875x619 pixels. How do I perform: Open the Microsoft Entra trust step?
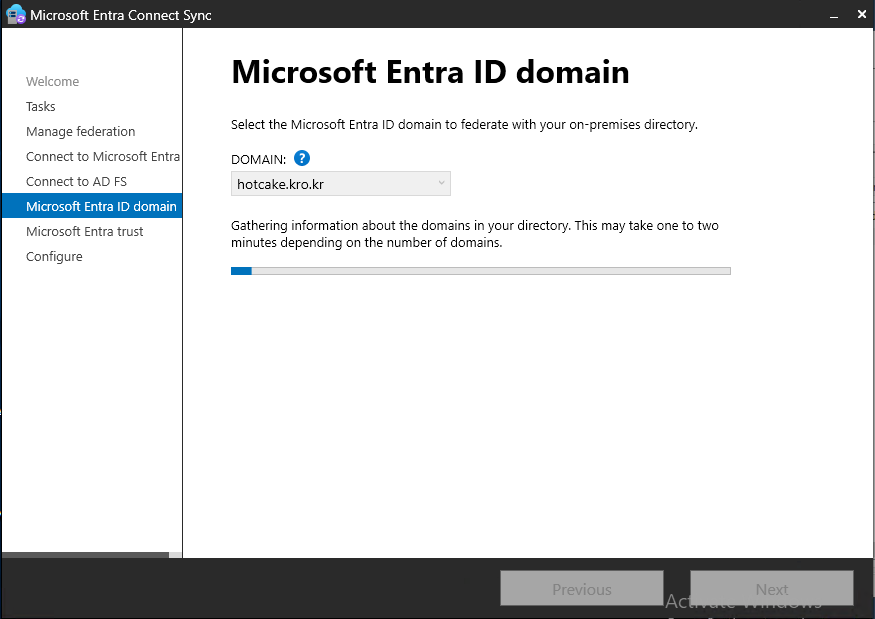pos(84,232)
